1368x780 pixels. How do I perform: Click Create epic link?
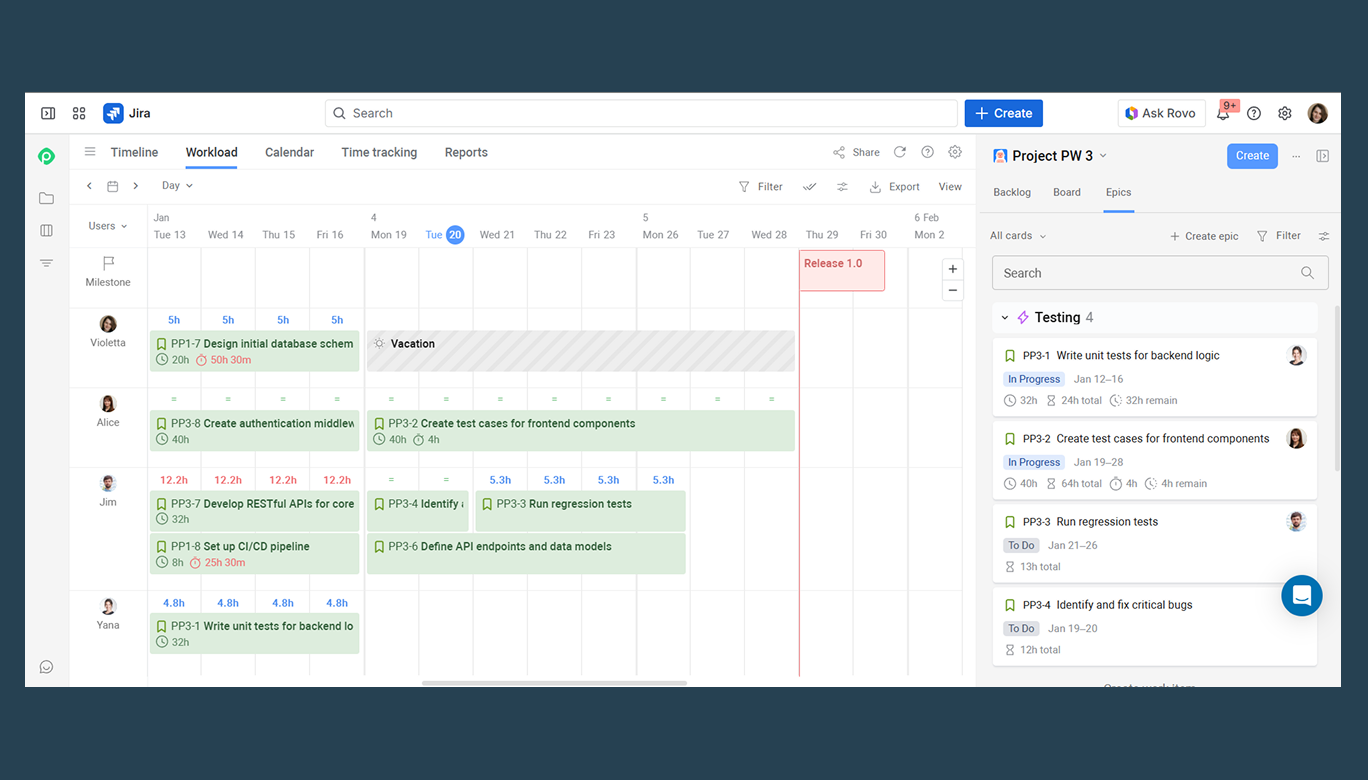pyautogui.click(x=1204, y=236)
